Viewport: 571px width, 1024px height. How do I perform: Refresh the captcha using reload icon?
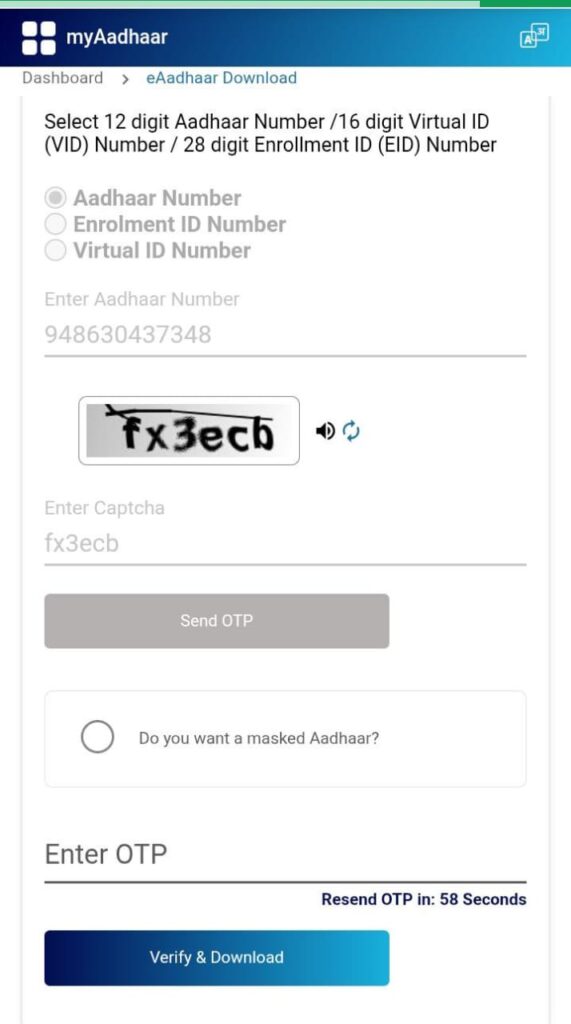pos(351,430)
